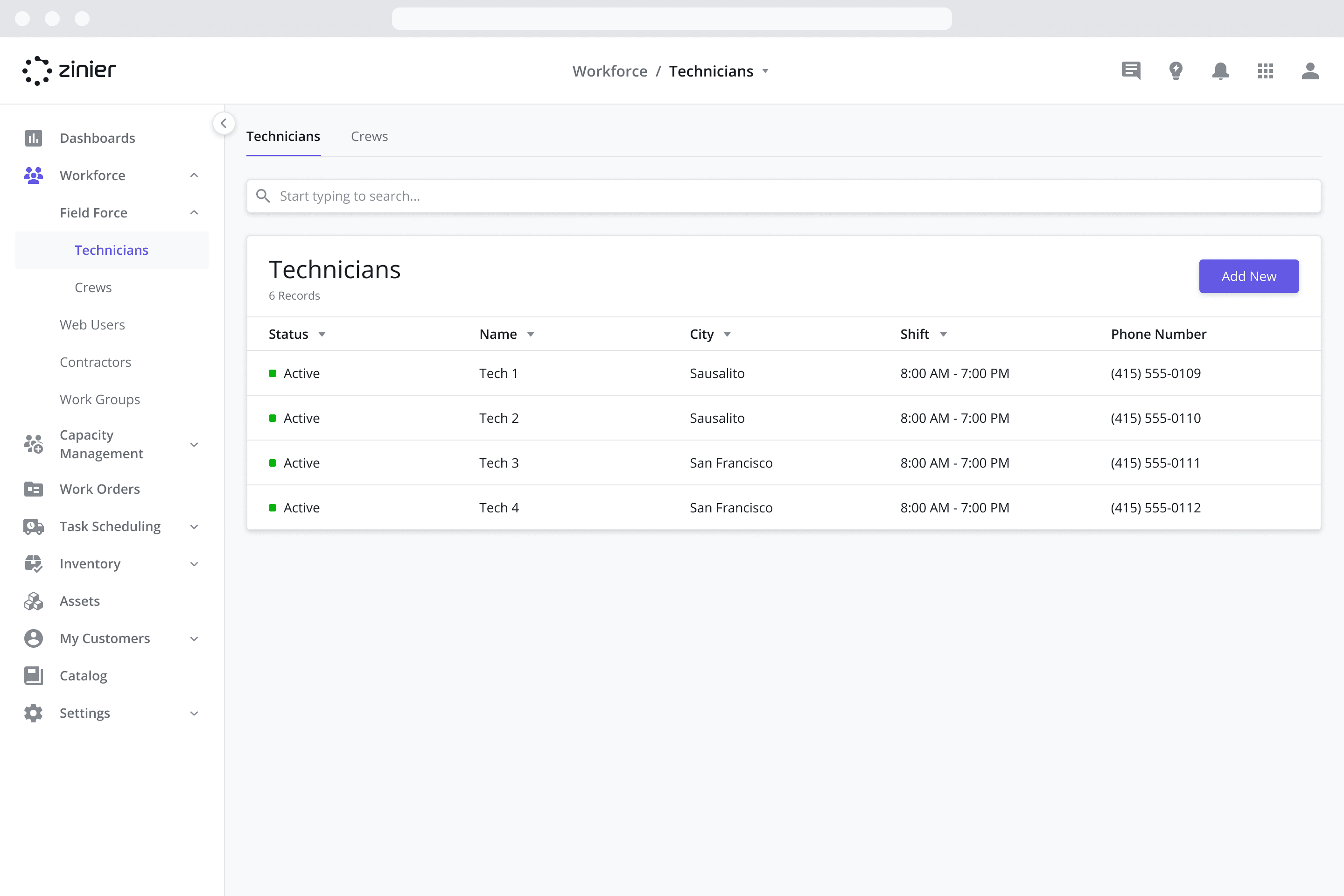Open the City column filter arrow
The height and width of the screenshot is (896, 1344).
click(727, 334)
